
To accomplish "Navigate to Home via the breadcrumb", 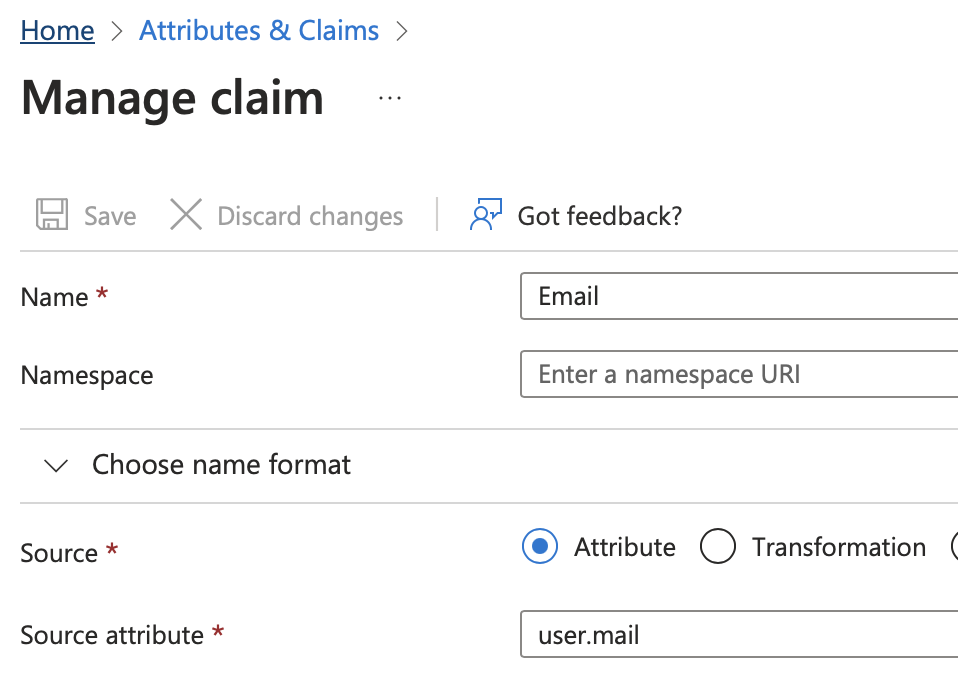I will (x=56, y=30).
